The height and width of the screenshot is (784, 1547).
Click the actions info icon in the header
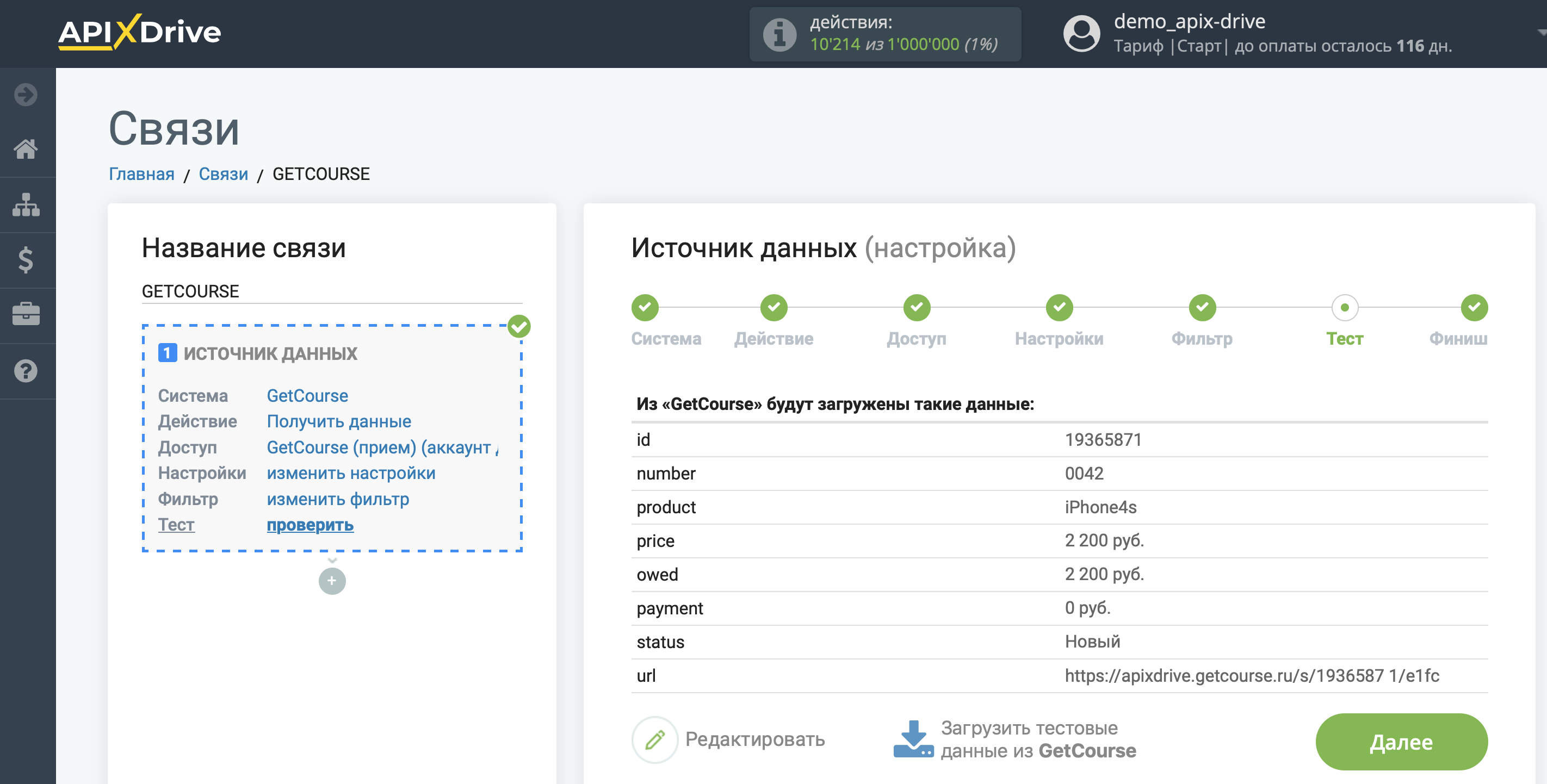tap(779, 34)
